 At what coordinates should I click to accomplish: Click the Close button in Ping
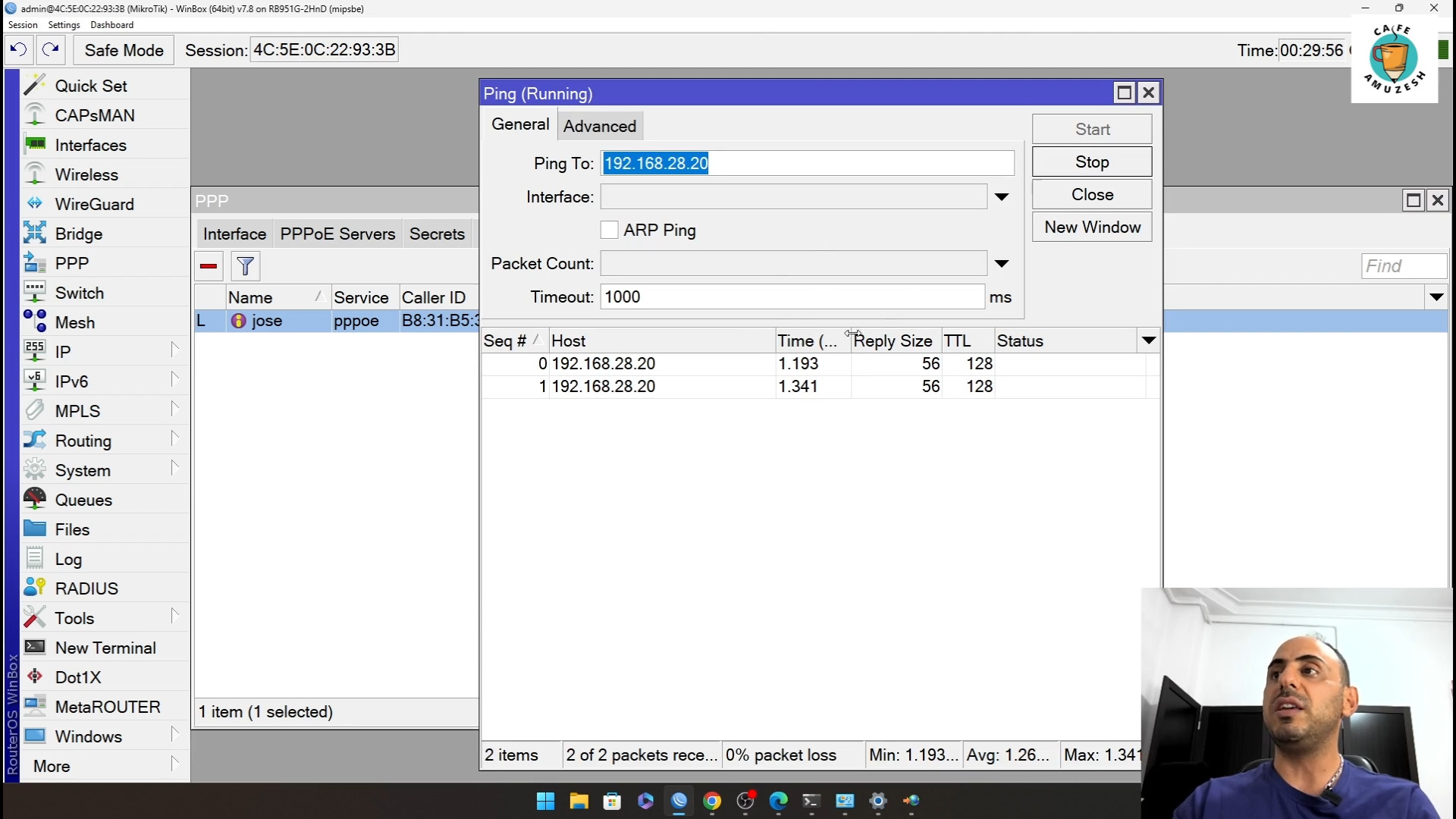pyautogui.click(x=1092, y=194)
